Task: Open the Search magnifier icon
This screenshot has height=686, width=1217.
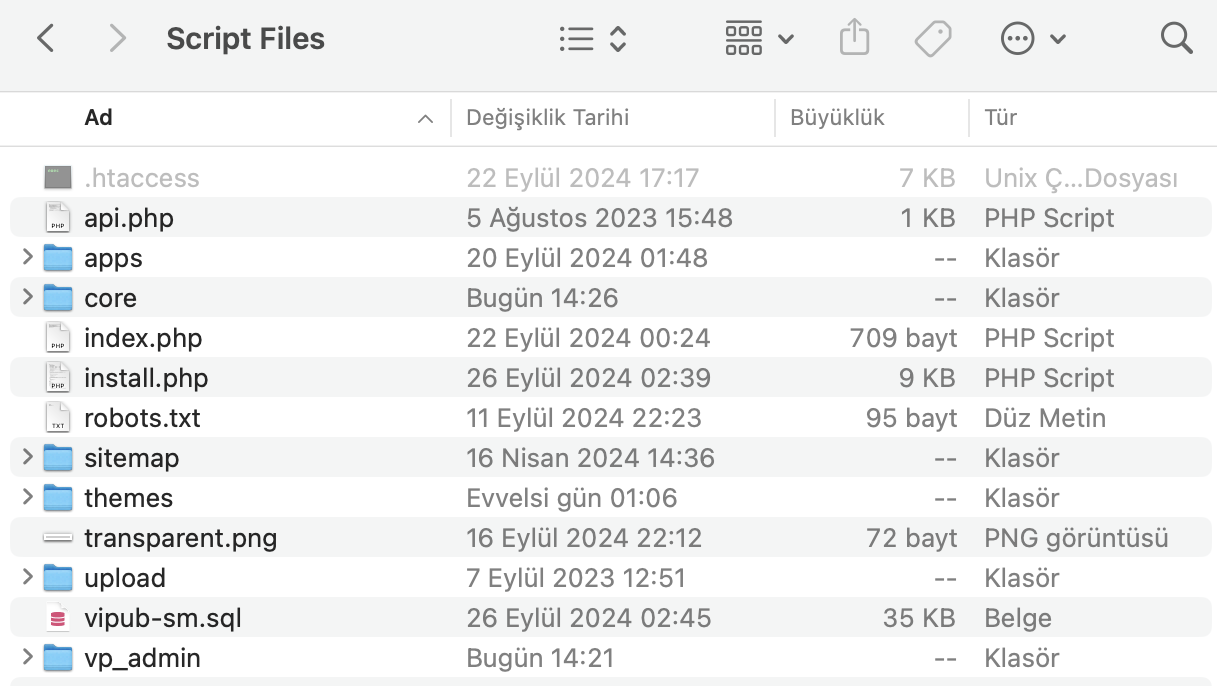Action: coord(1176,39)
